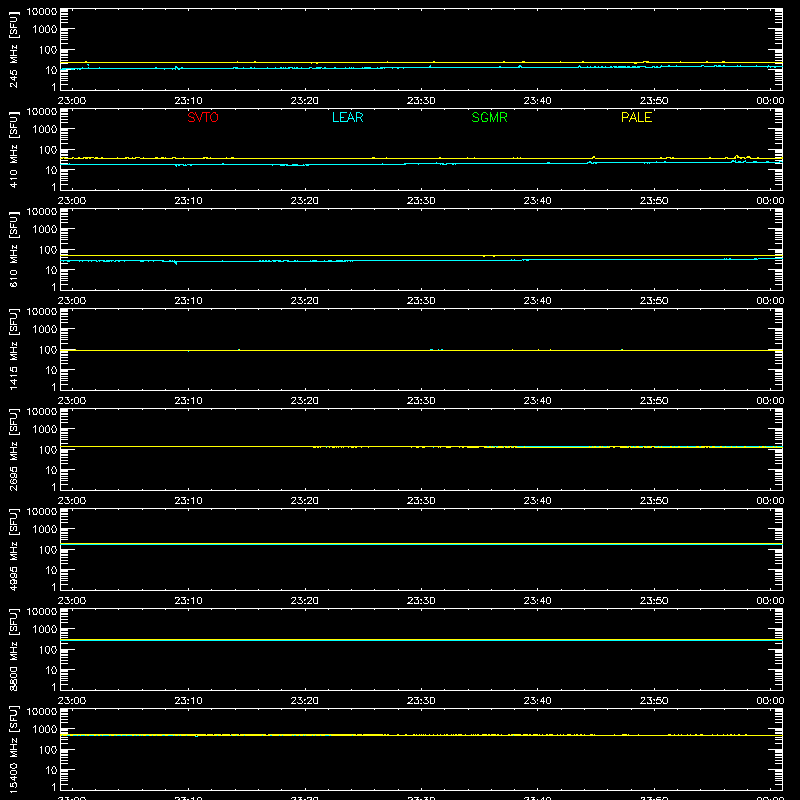Click 23:00 label under the 1415 MHz plot
The image size is (800, 800).
click(x=72, y=401)
